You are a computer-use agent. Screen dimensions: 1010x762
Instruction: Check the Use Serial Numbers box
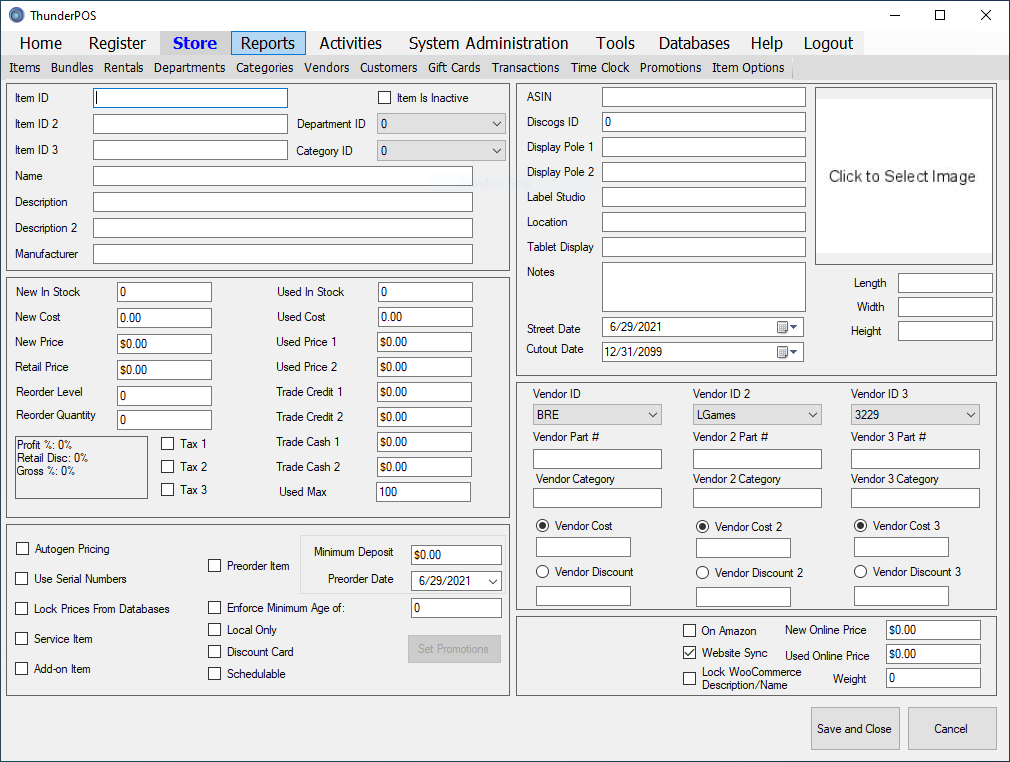[22, 578]
